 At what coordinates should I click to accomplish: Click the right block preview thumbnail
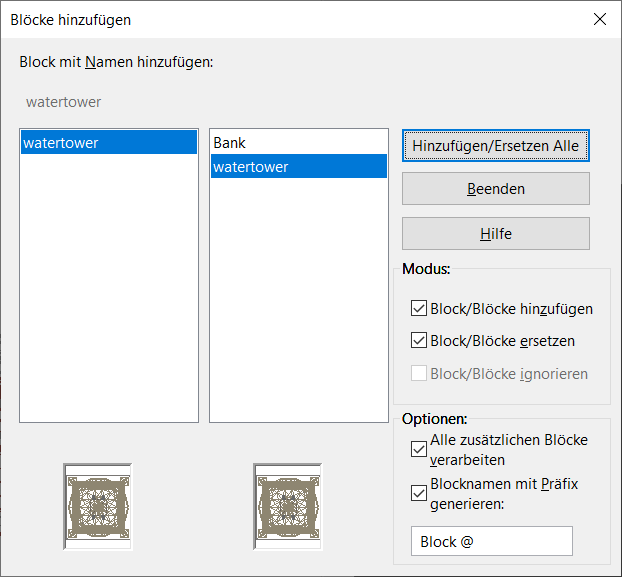point(288,506)
